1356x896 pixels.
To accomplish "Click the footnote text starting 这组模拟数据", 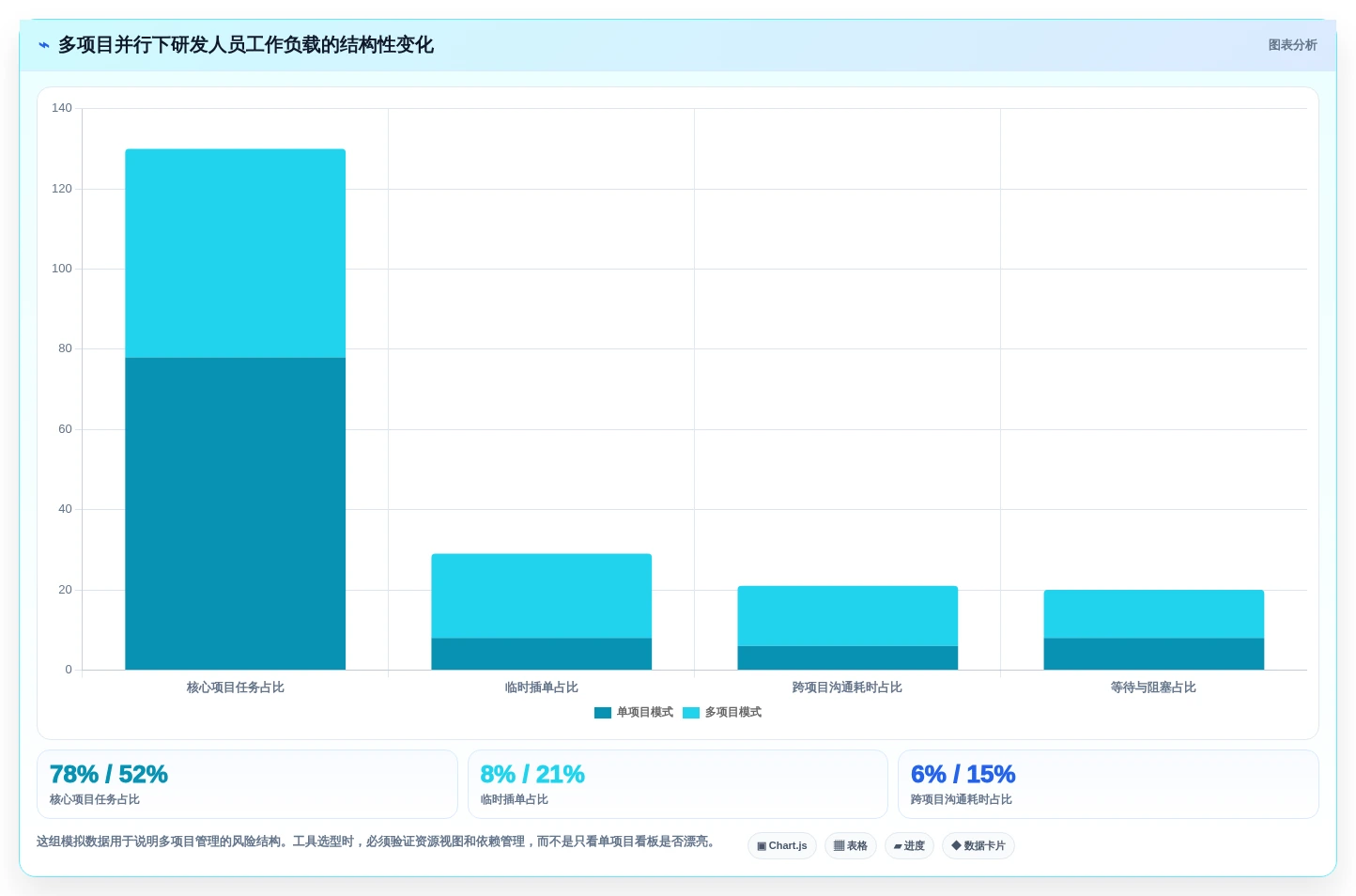I will click(378, 842).
